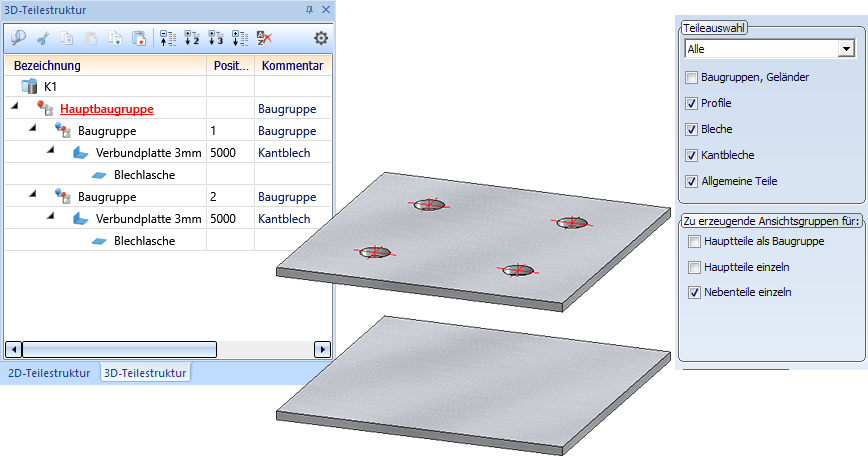868x456 pixels.
Task: Enable Hauptteile einzeln checkbox
Action: pos(694,268)
